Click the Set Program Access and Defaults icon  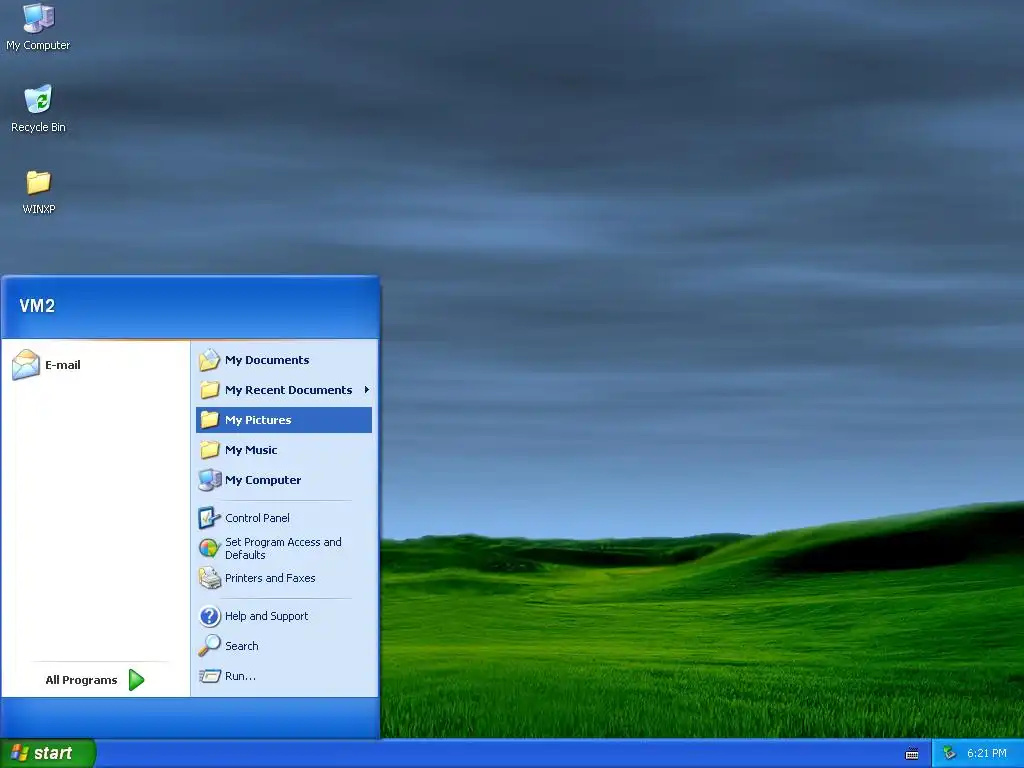(x=209, y=548)
